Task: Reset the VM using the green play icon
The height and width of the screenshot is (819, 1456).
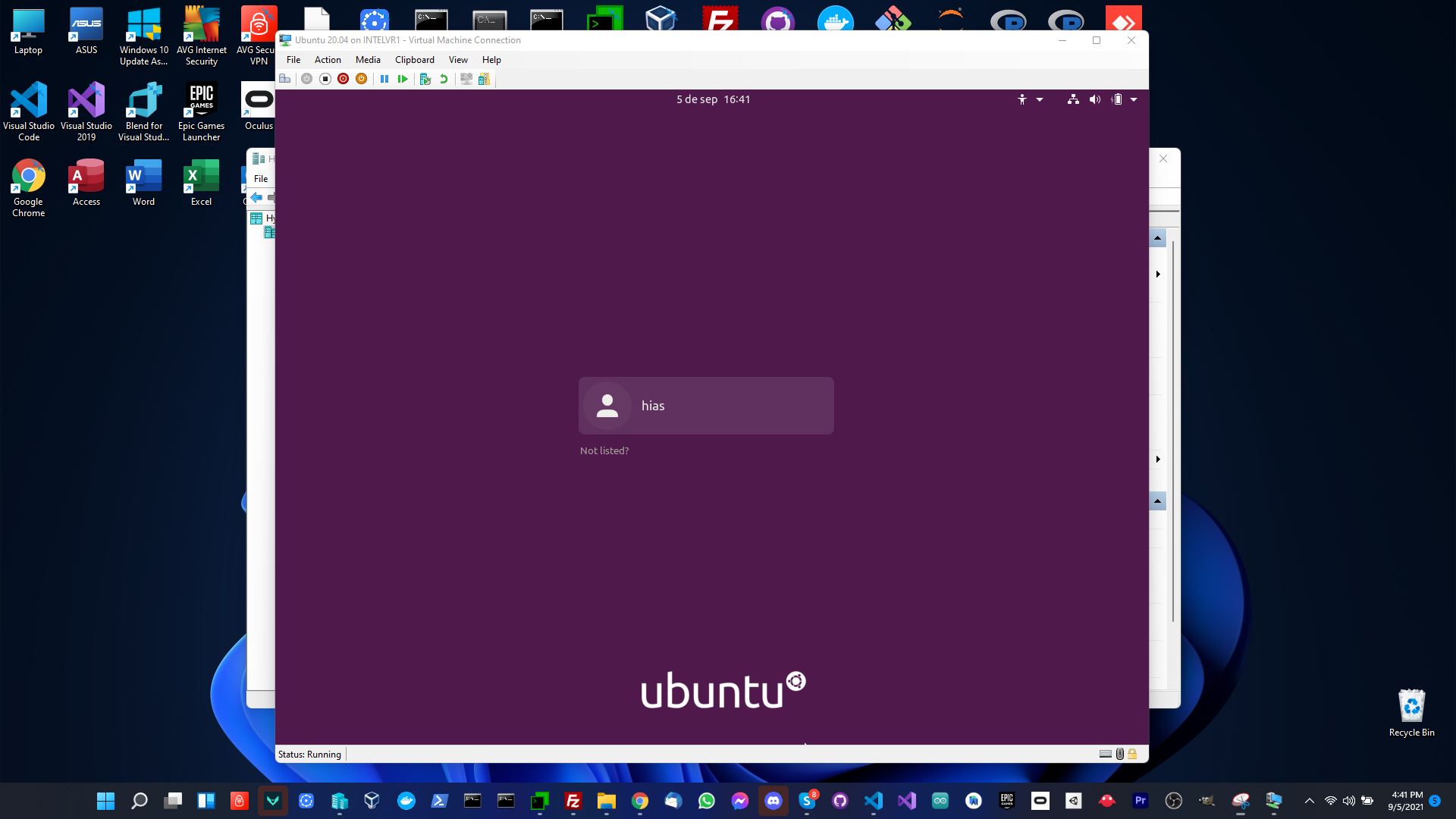Action: point(403,79)
